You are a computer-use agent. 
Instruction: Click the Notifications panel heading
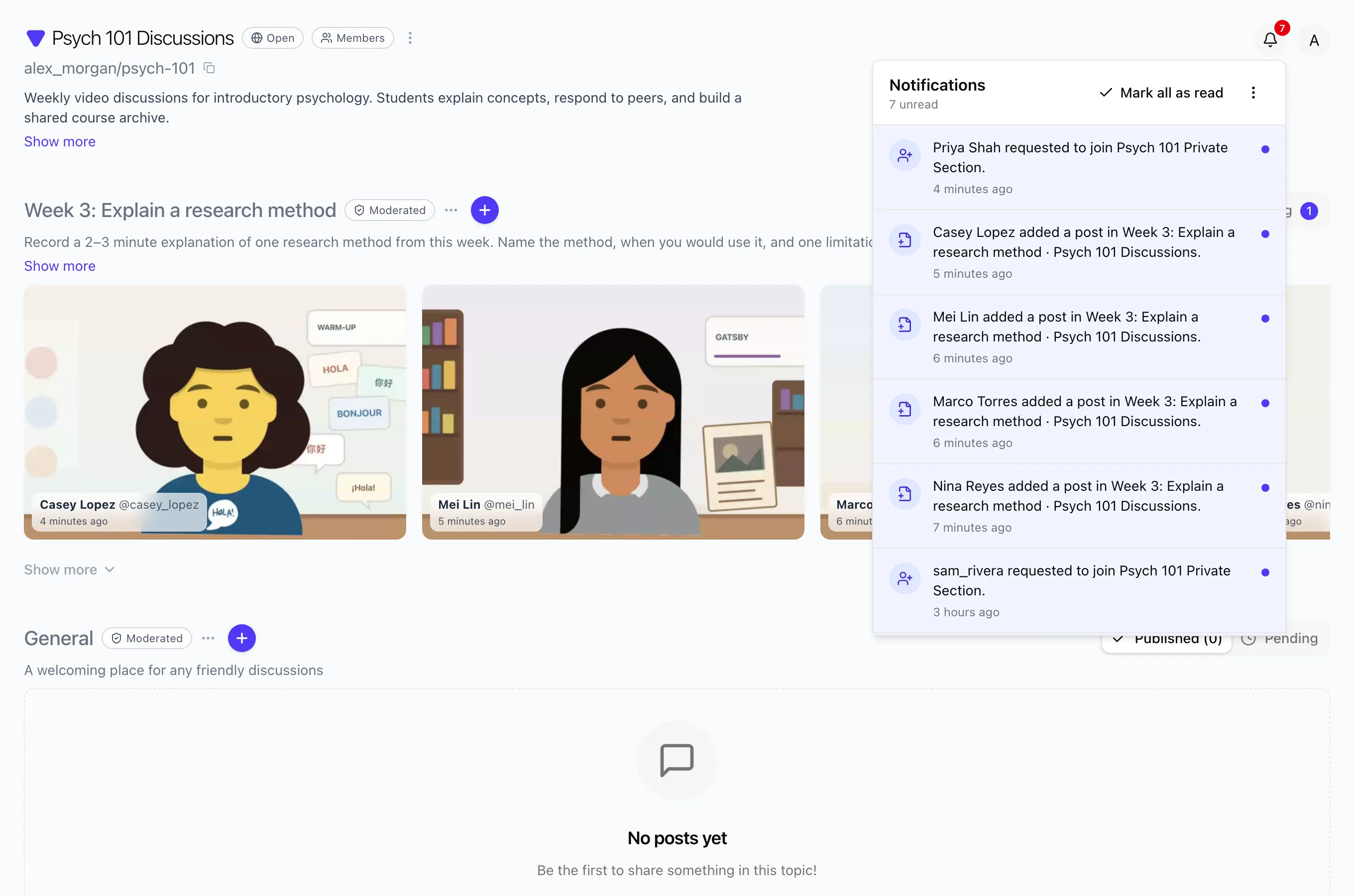[x=937, y=85]
